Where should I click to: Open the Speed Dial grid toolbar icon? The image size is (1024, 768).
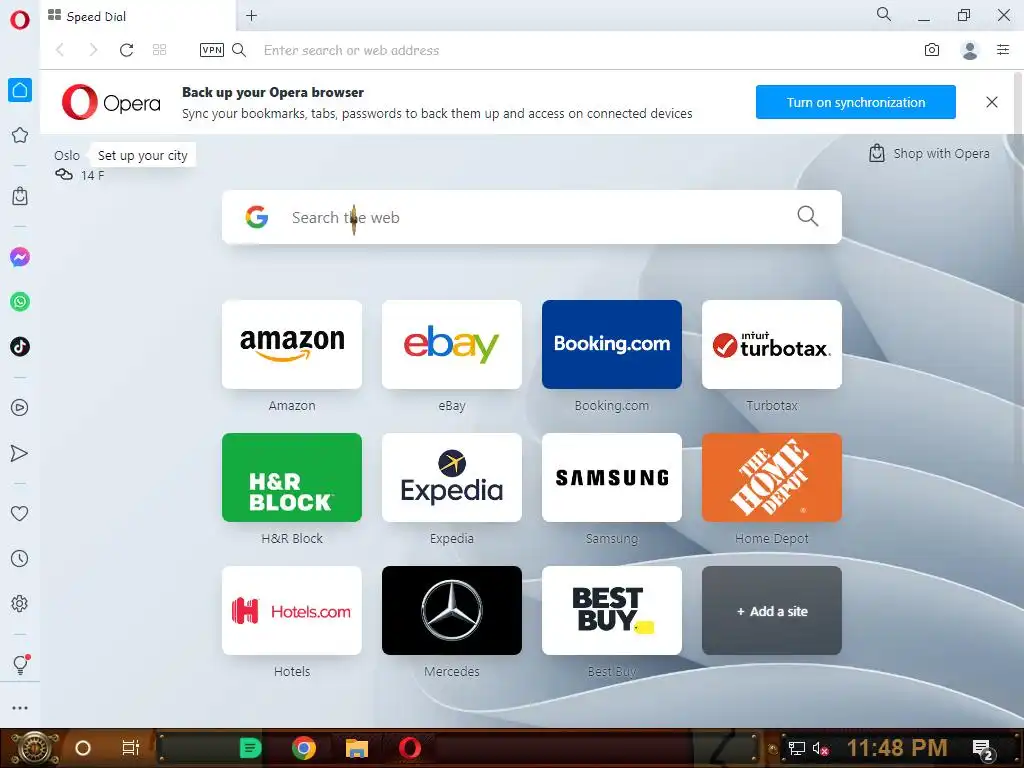click(159, 50)
